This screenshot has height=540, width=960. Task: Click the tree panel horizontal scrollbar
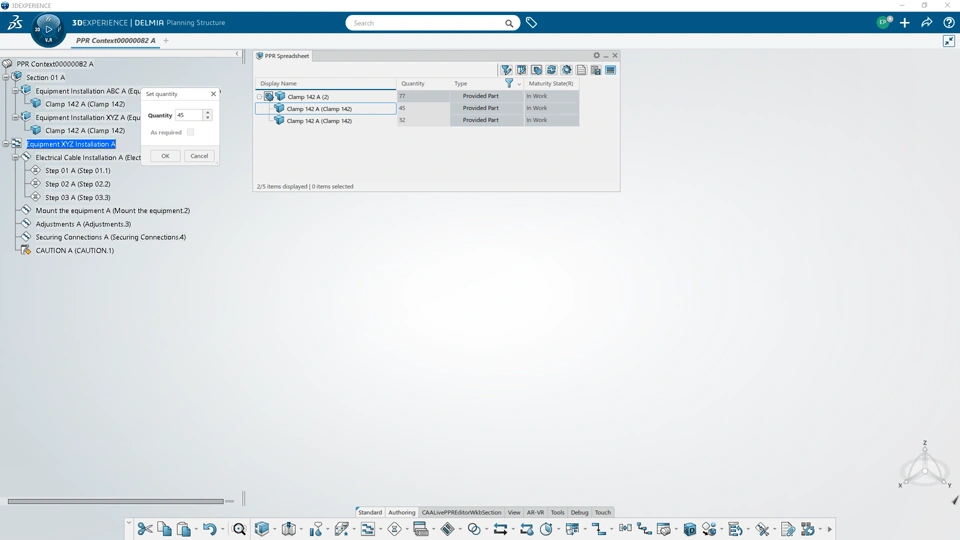(x=116, y=501)
